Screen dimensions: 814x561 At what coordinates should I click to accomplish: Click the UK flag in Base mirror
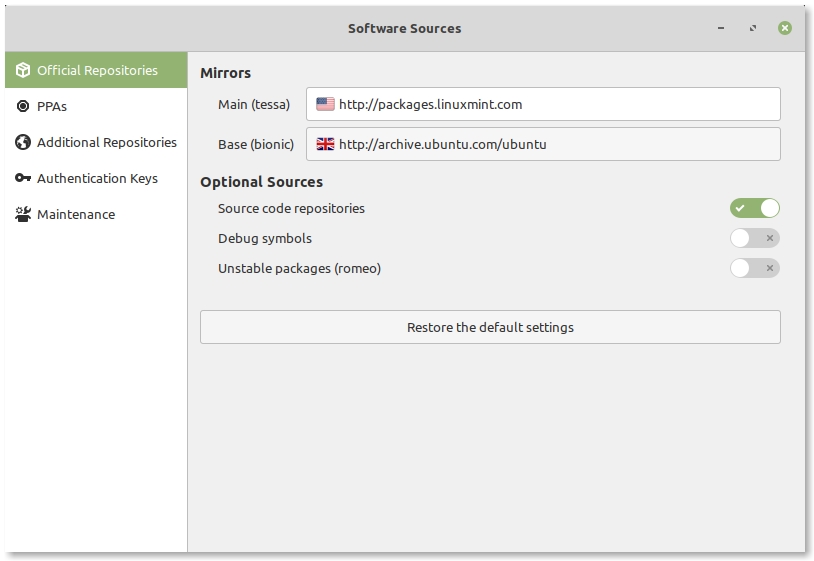[x=325, y=144]
